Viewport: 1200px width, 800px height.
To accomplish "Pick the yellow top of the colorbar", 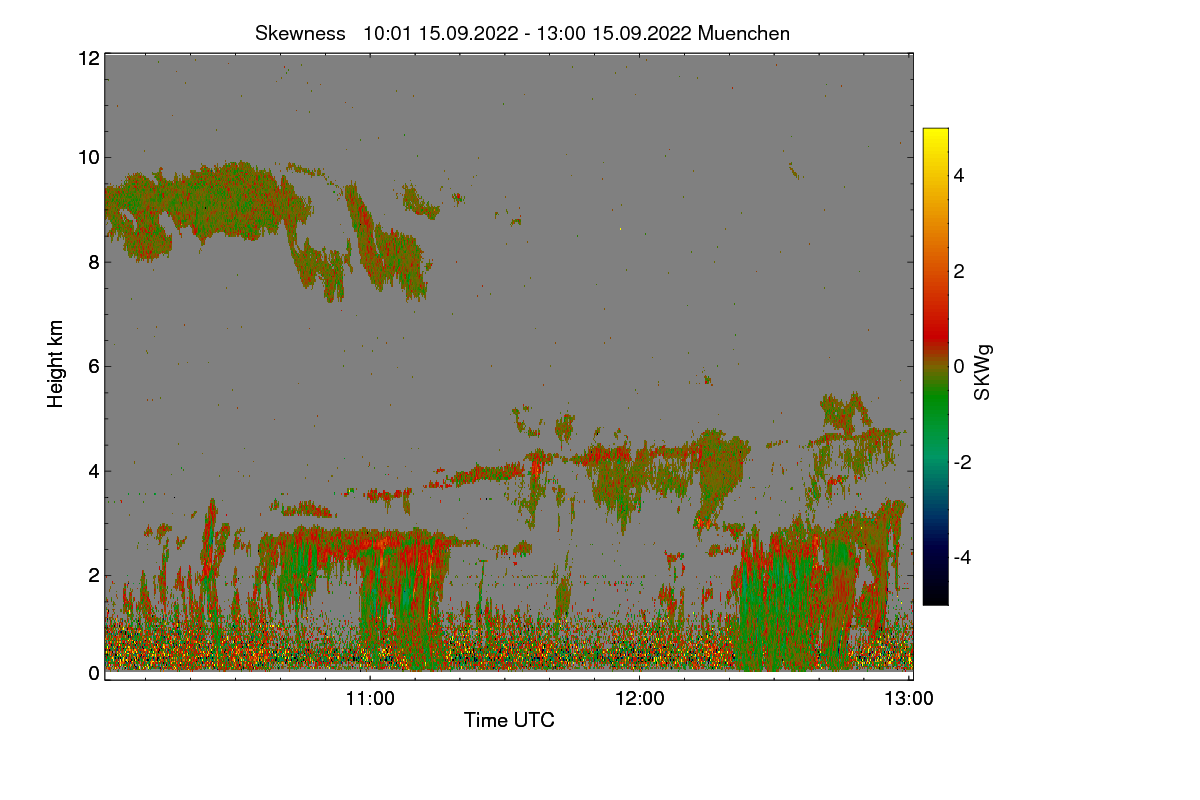I will pyautogui.click(x=935, y=135).
